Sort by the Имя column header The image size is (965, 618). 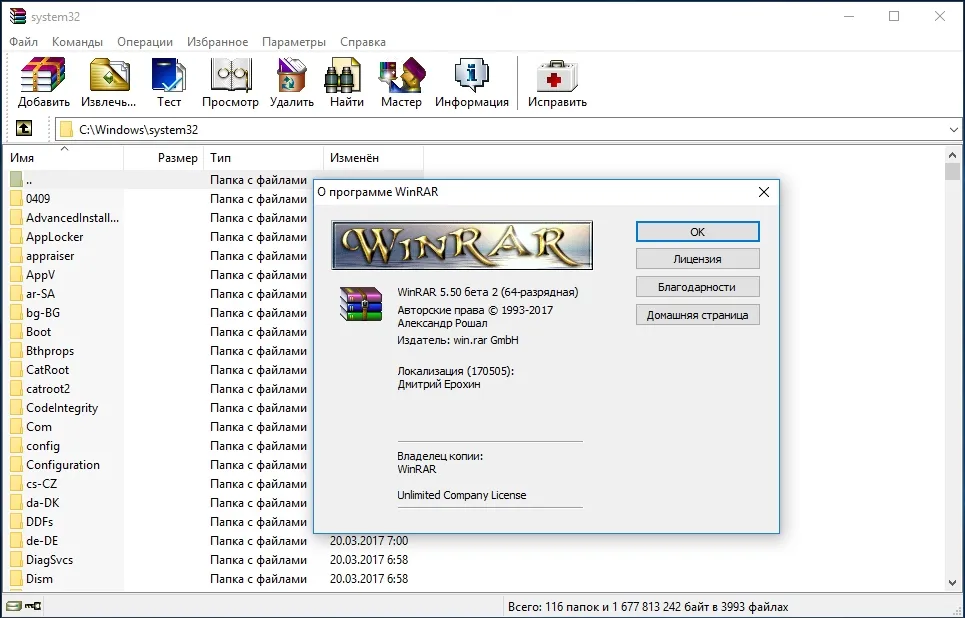[x=63, y=158]
